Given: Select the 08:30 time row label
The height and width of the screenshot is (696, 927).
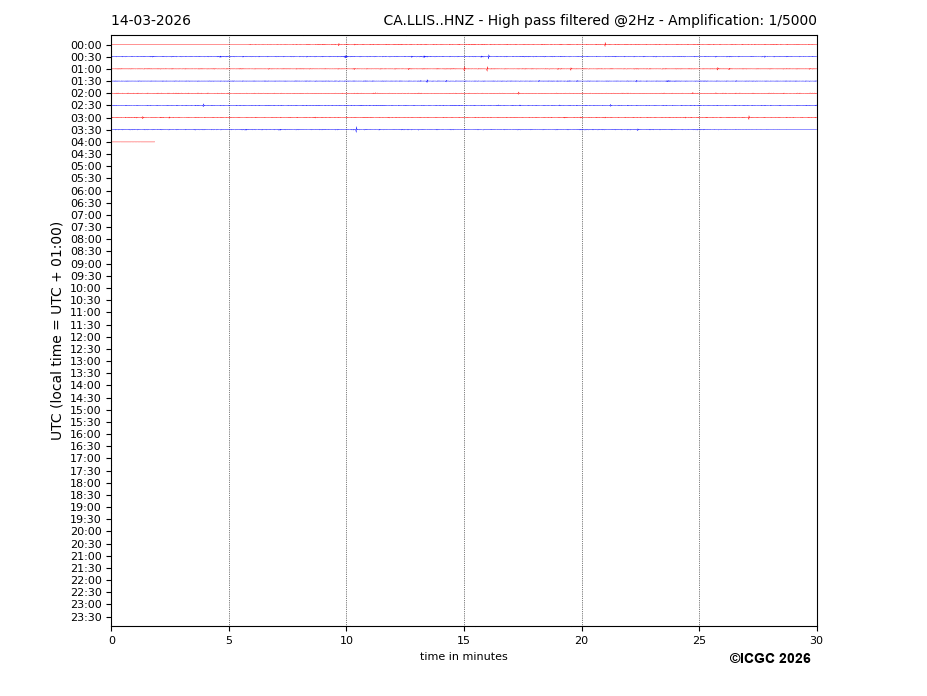Looking at the screenshot, I should [x=86, y=252].
